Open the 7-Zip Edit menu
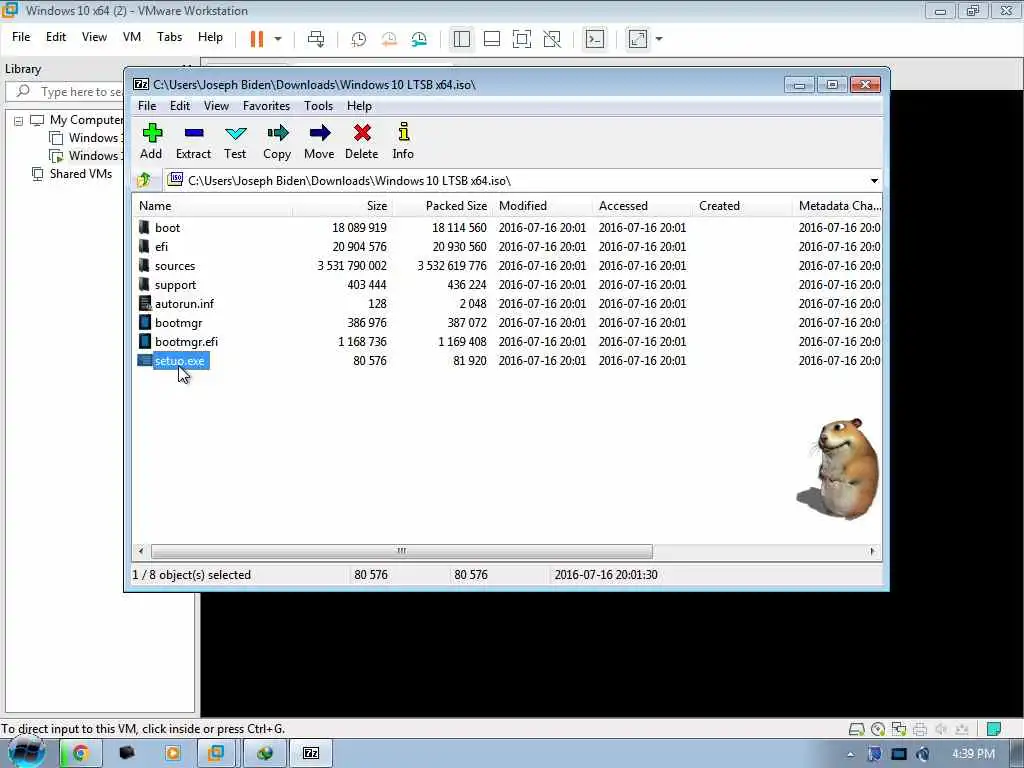 [x=180, y=106]
